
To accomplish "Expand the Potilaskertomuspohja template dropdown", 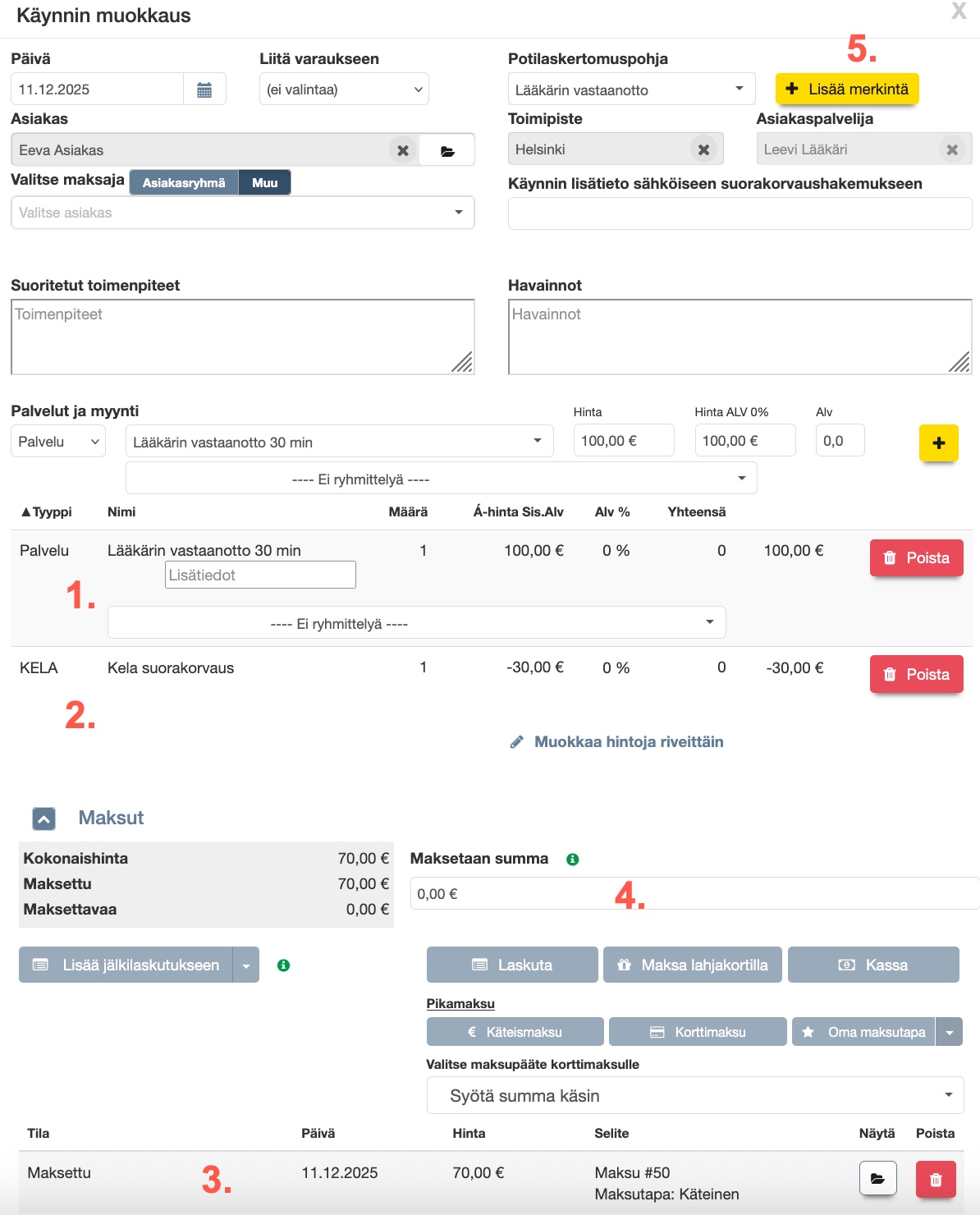I will 630,89.
